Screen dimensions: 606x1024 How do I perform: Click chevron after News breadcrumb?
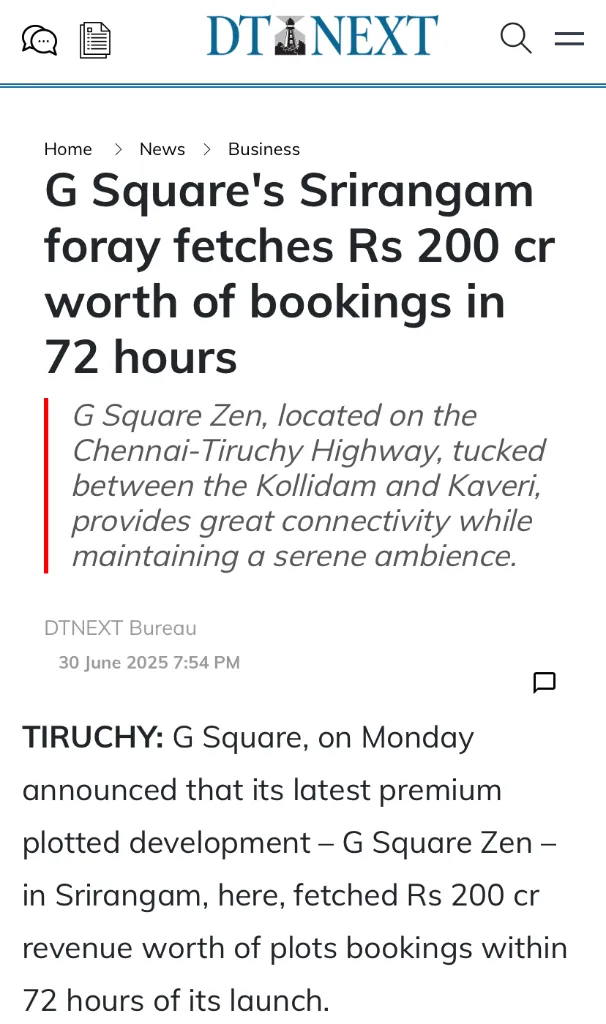coord(206,149)
